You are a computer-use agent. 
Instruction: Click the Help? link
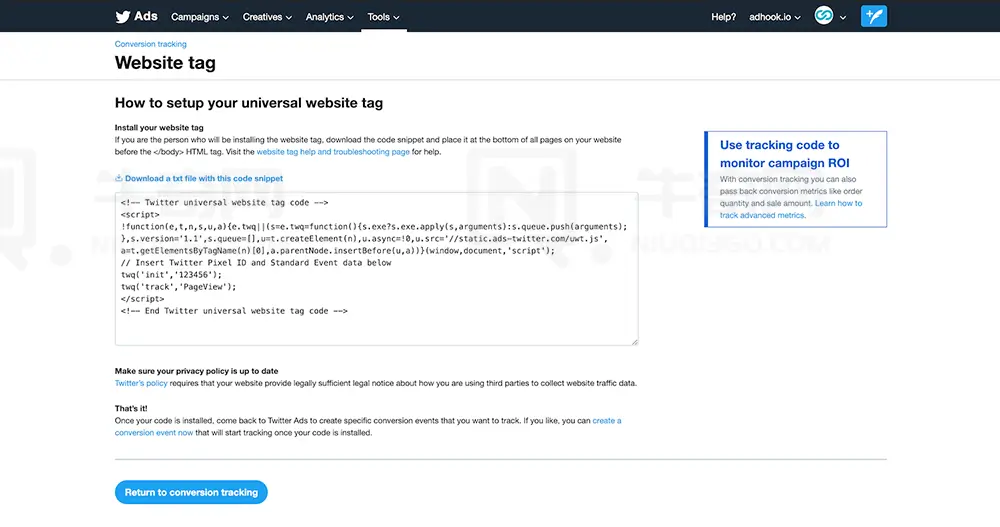pos(723,17)
